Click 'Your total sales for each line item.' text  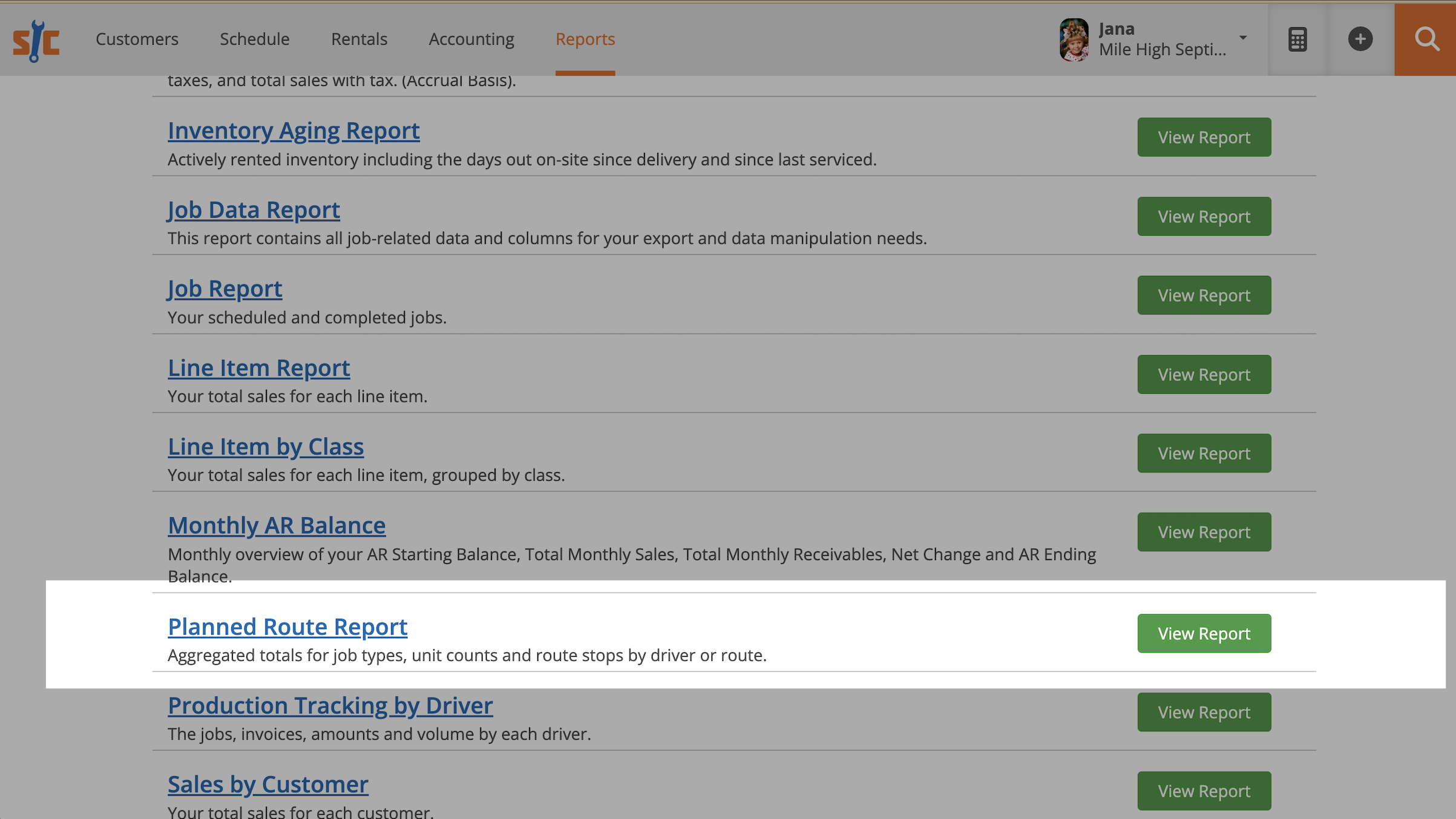click(x=297, y=396)
